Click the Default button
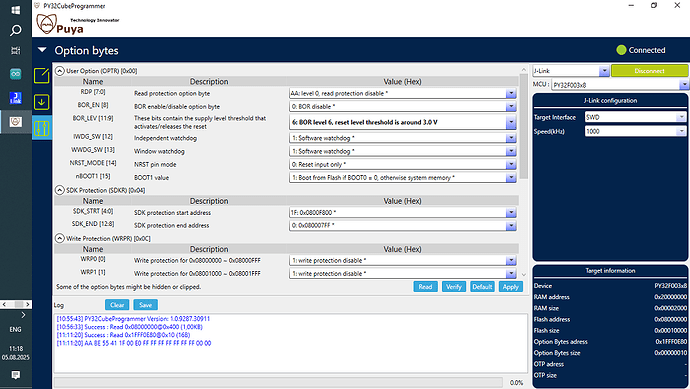This screenshot has width=690, height=389. tap(482, 287)
